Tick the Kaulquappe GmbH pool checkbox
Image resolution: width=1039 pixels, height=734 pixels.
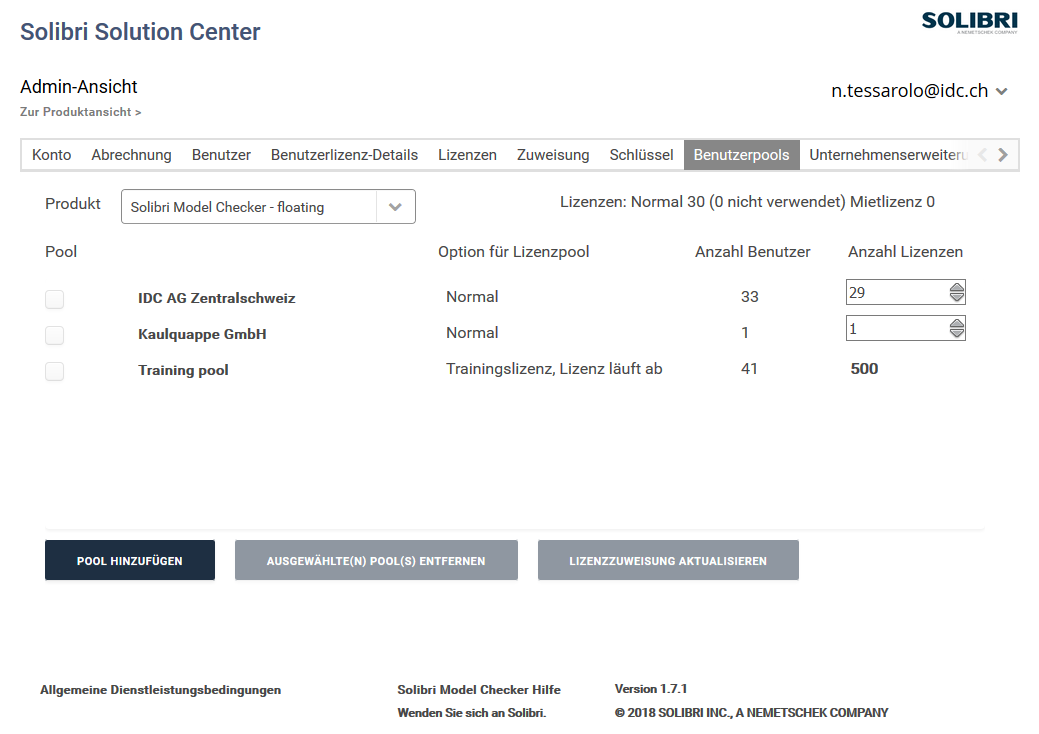click(54, 335)
